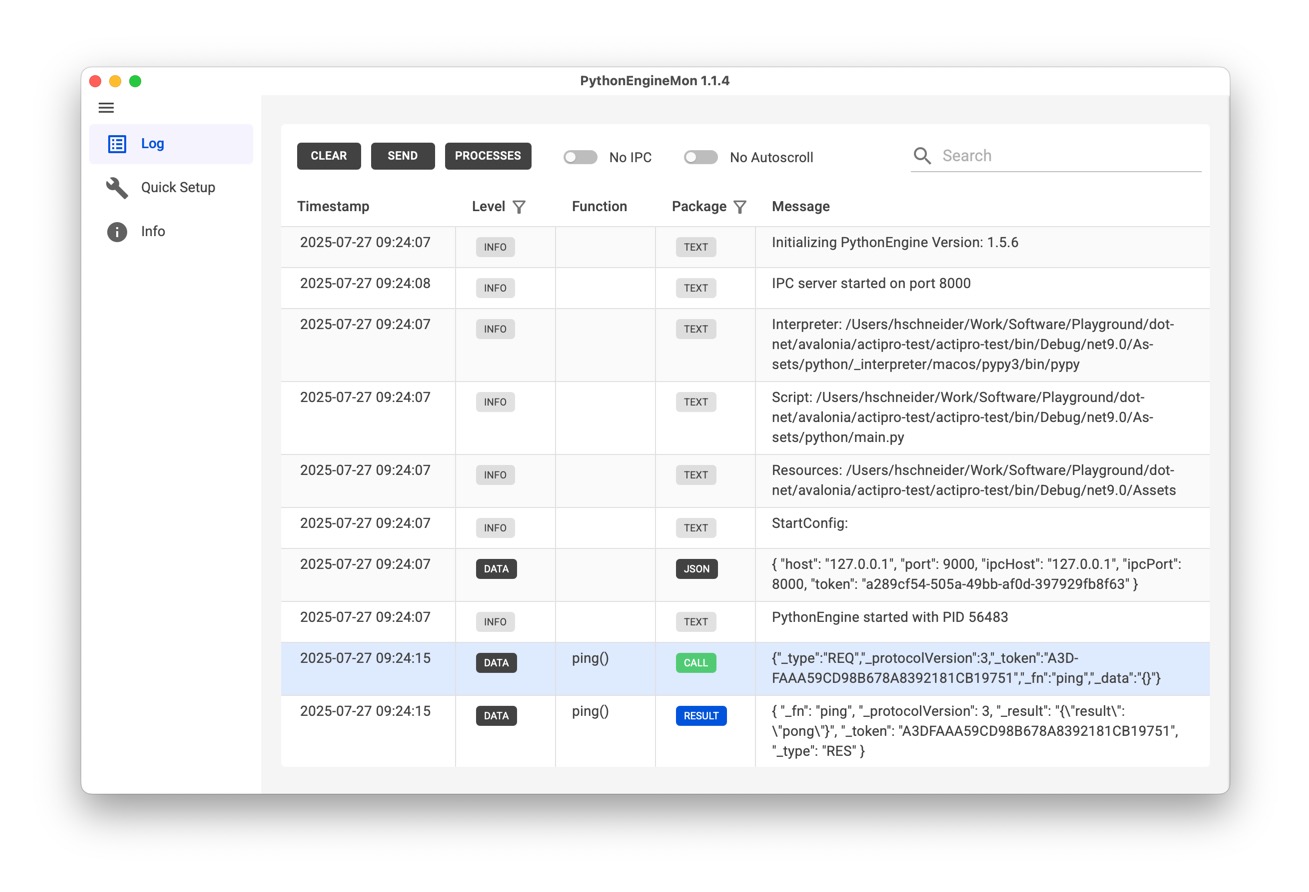Click the window title PythonEngineMon 1.1.4
This screenshot has height=892, width=1309.
(x=655, y=81)
